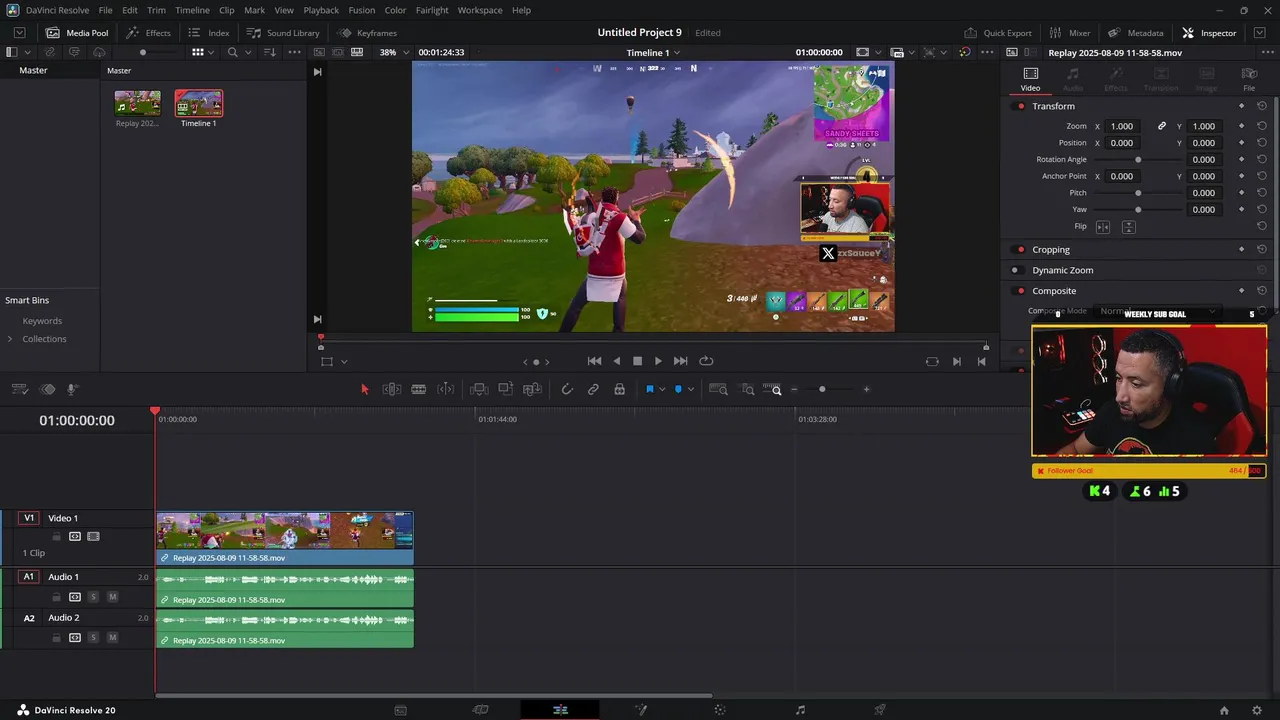
Task: Expand the Dynamic Zoom section
Action: (1062, 270)
